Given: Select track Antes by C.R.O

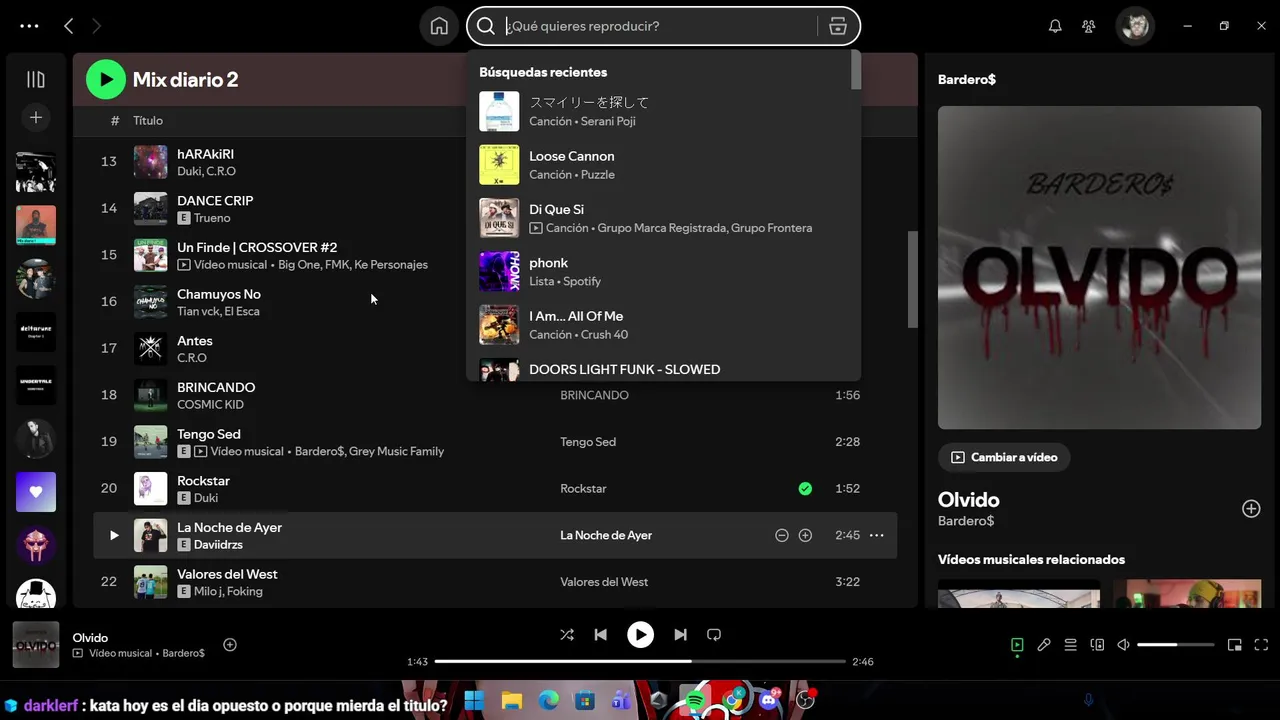Looking at the screenshot, I should coord(195,341).
